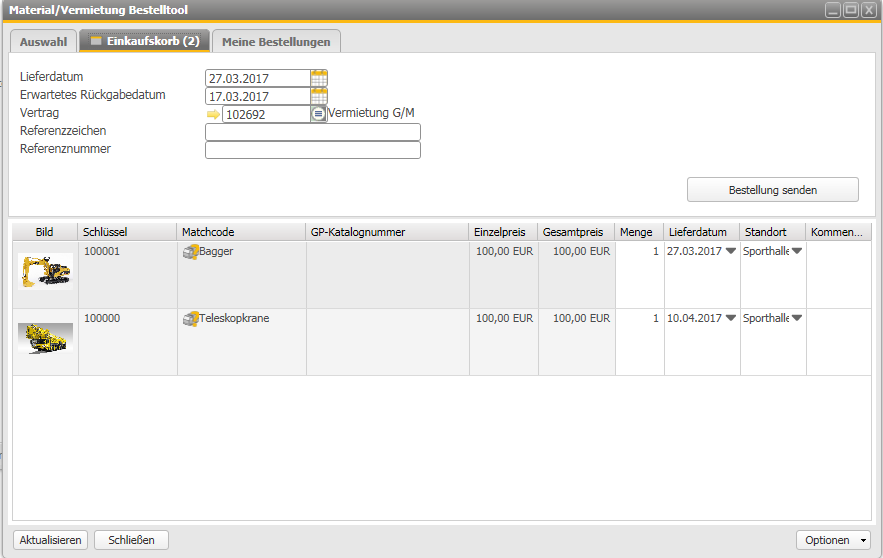
Task: Click the yellow arrow beside Vertrag
Action: point(212,115)
